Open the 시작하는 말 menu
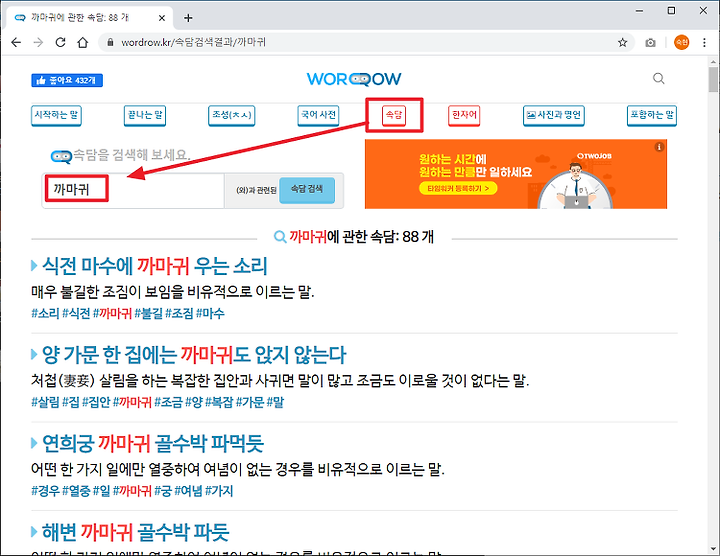This screenshot has height=556, width=720. pos(56,115)
